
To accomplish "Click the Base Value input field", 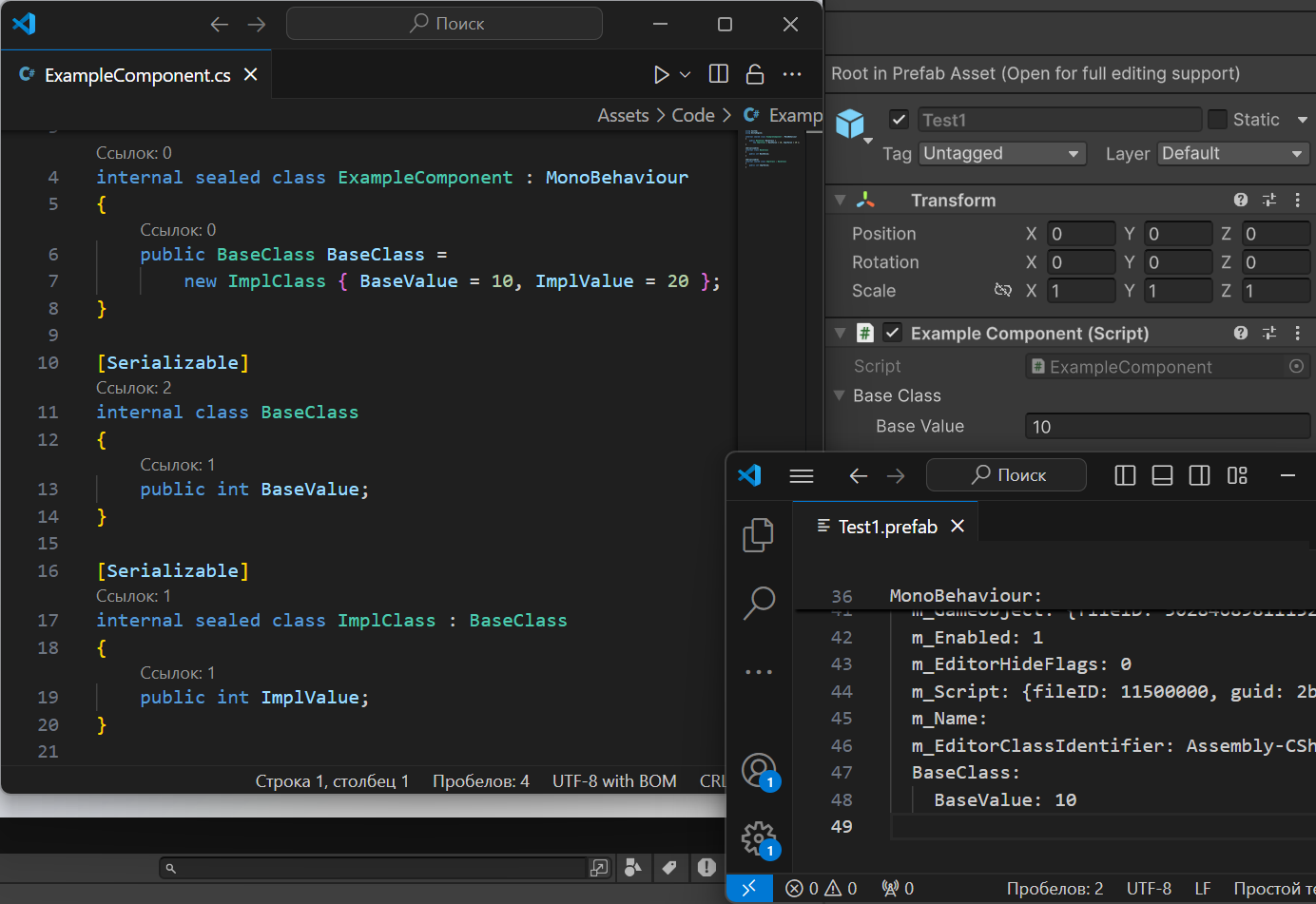I will [x=1167, y=427].
